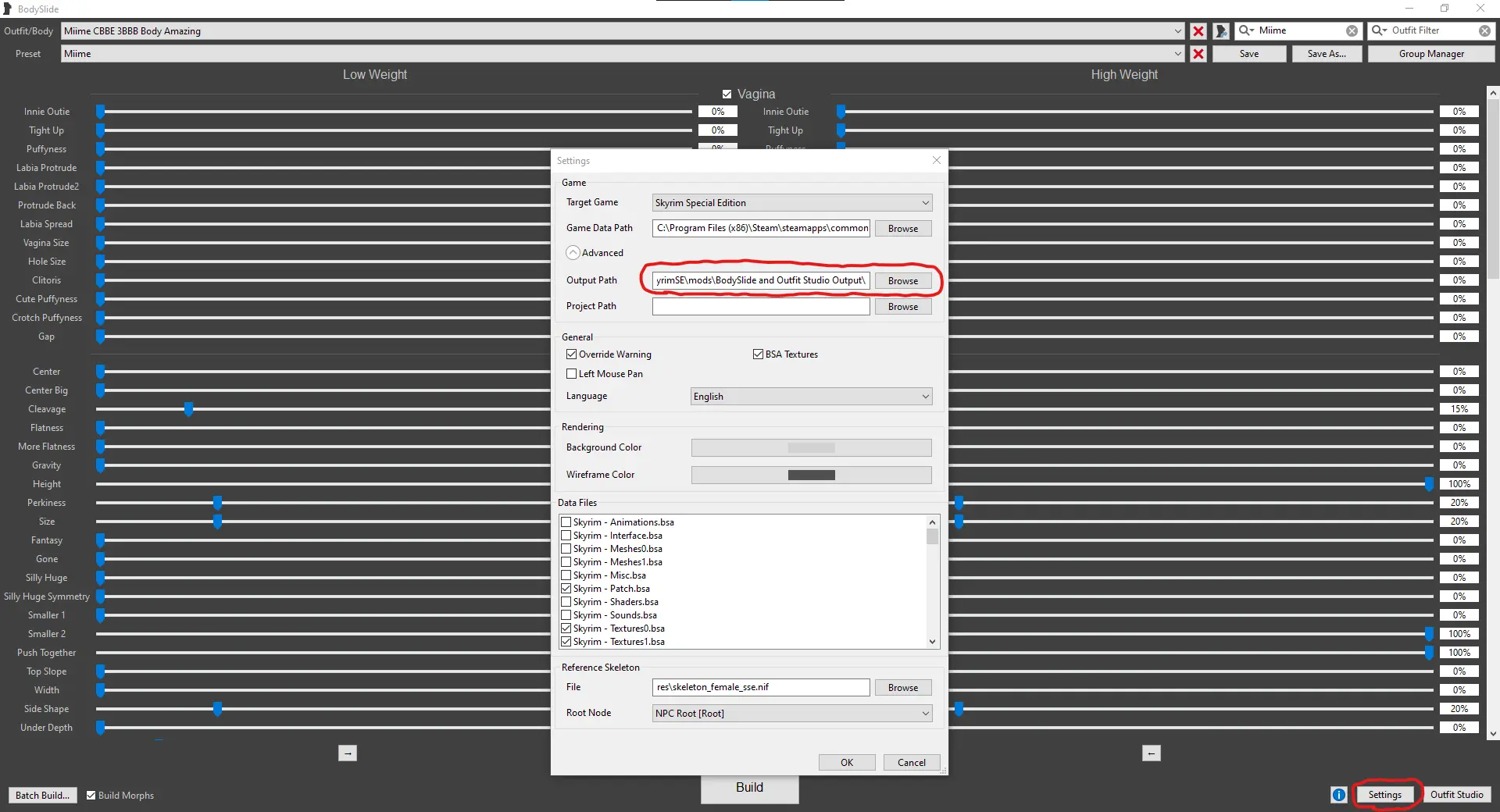Click Browse next to Output Path

pos(903,281)
